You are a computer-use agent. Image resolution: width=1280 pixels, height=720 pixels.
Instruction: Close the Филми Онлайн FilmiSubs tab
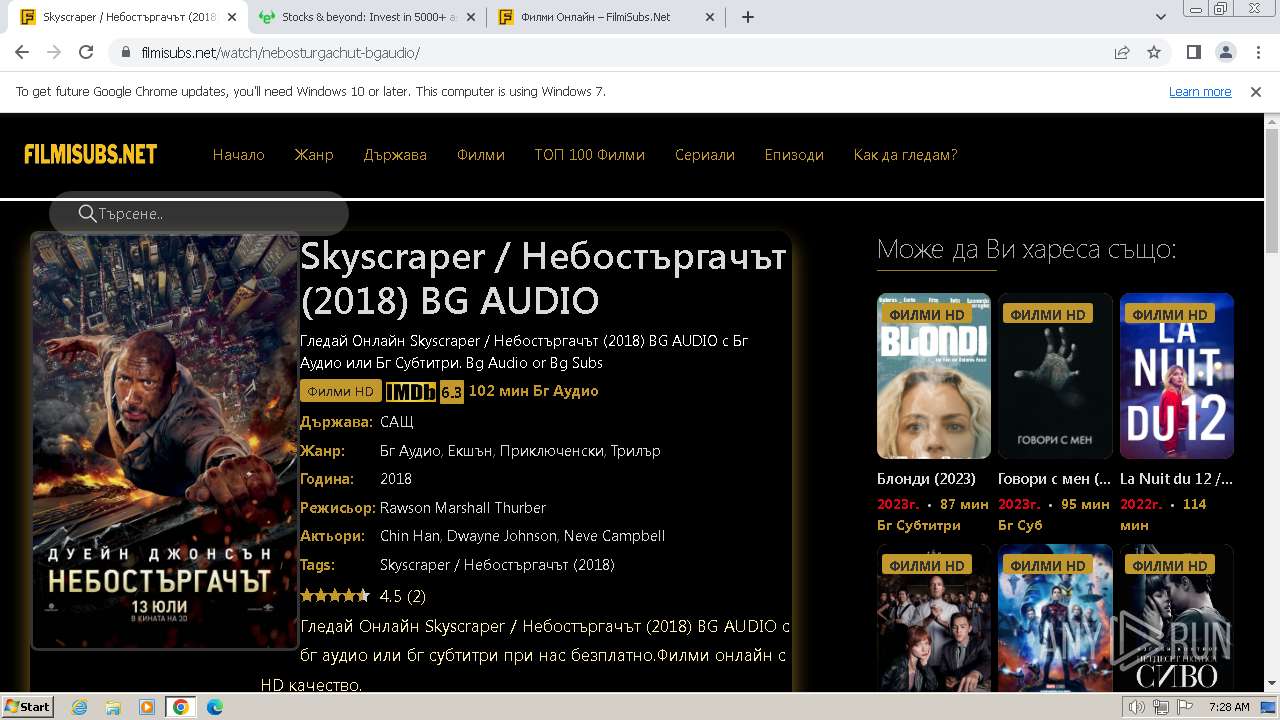pyautogui.click(x=710, y=17)
